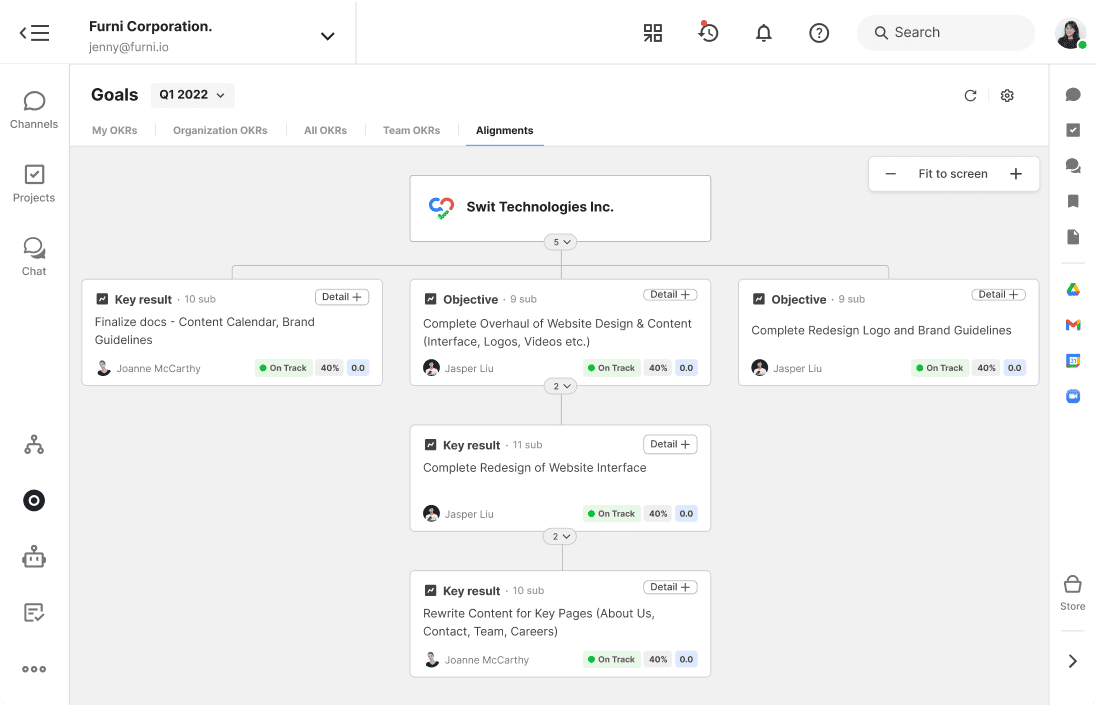Viewport: 1096px width, 705px height.
Task: Open Google Drive in right sidebar
Action: click(x=1073, y=290)
